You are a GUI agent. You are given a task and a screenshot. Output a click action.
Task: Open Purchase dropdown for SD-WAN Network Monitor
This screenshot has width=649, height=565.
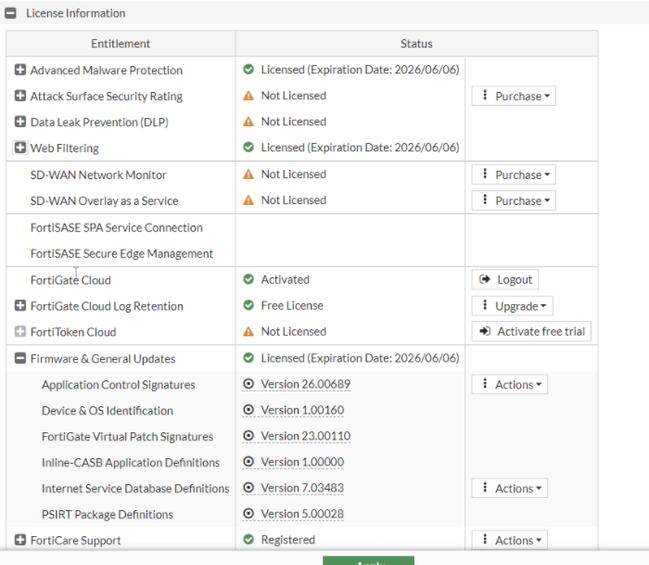pyautogui.click(x=513, y=175)
